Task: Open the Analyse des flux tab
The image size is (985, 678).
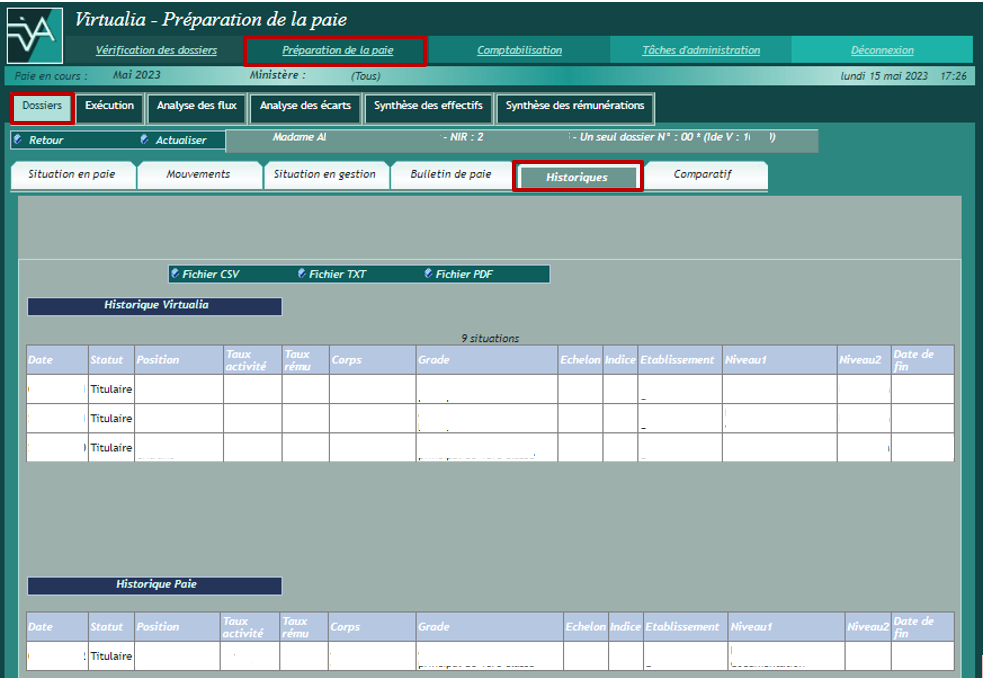Action: (196, 106)
